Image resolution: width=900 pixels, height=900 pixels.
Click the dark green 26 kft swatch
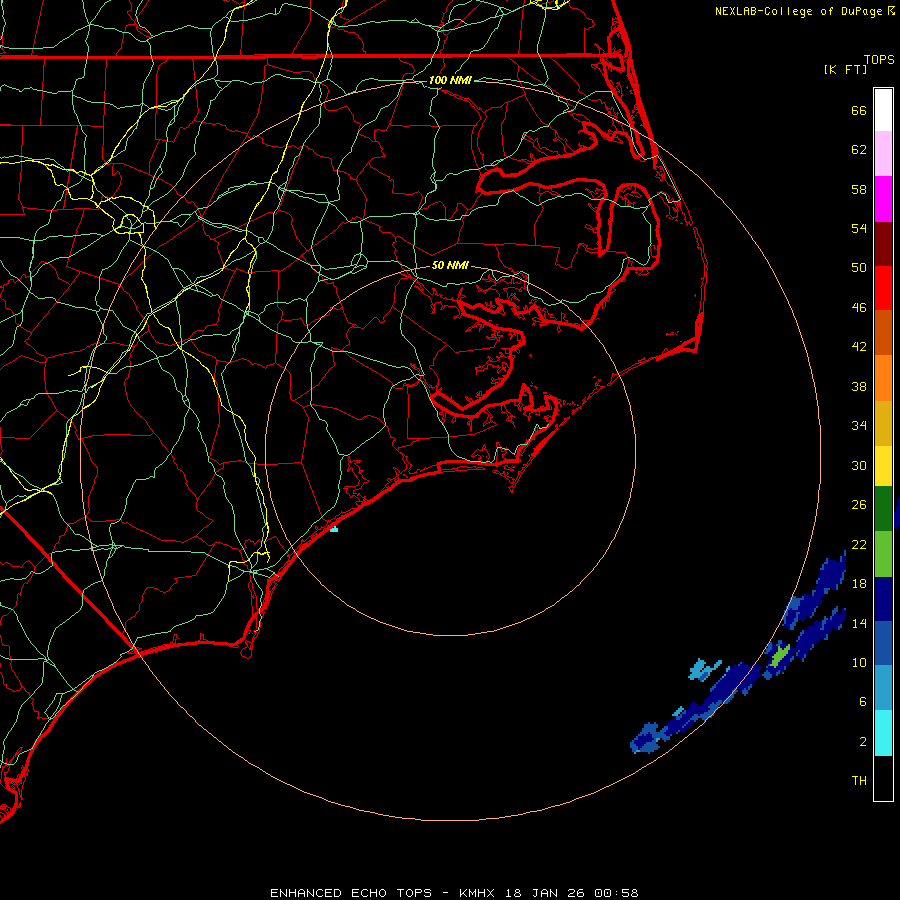coord(883,509)
